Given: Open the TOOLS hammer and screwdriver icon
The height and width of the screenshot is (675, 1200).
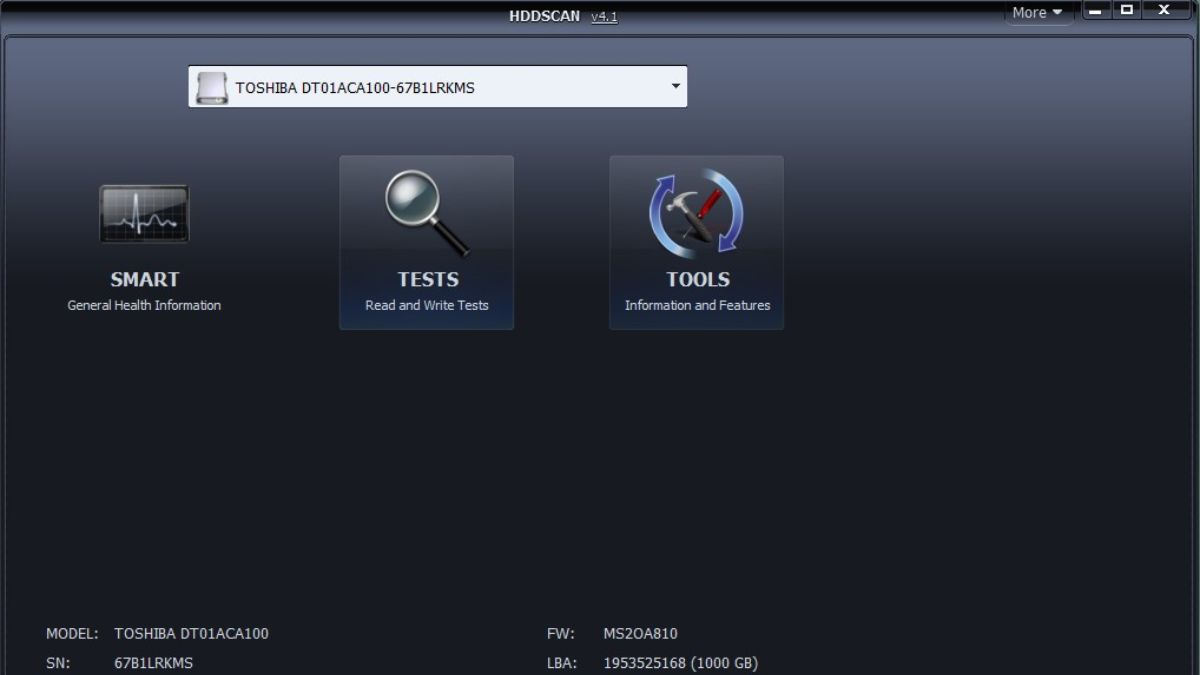Looking at the screenshot, I should coord(697,213).
